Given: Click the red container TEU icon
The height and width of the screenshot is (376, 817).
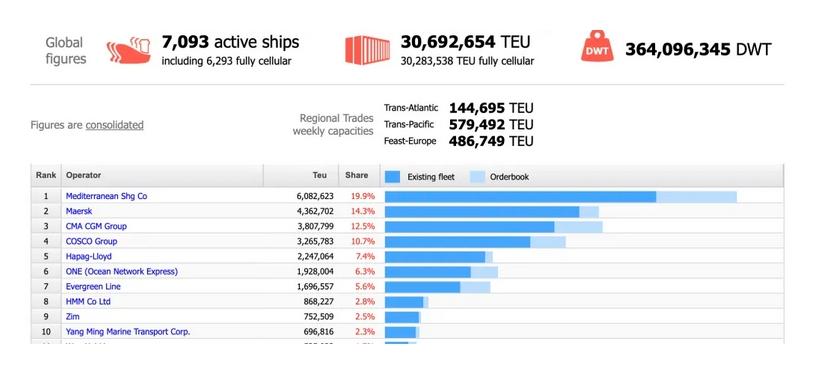Looking at the screenshot, I should coord(367,50).
